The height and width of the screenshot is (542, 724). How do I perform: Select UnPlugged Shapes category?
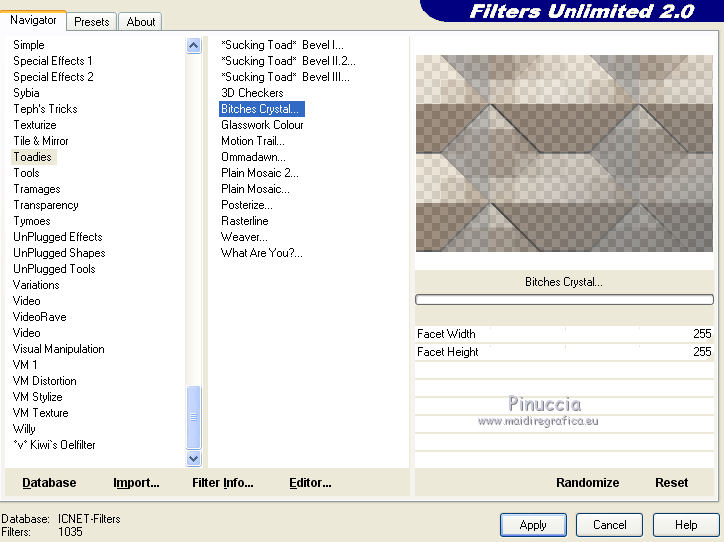[x=59, y=253]
